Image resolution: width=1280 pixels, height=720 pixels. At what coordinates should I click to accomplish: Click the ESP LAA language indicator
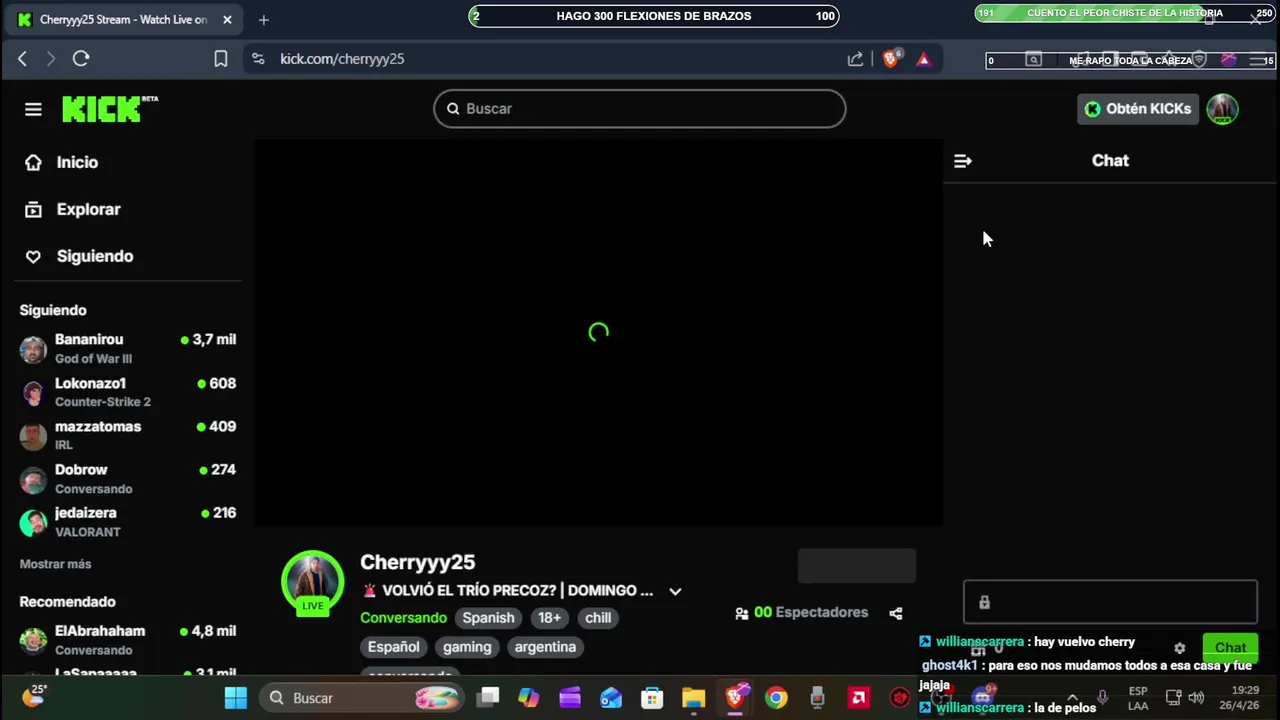click(x=1138, y=698)
